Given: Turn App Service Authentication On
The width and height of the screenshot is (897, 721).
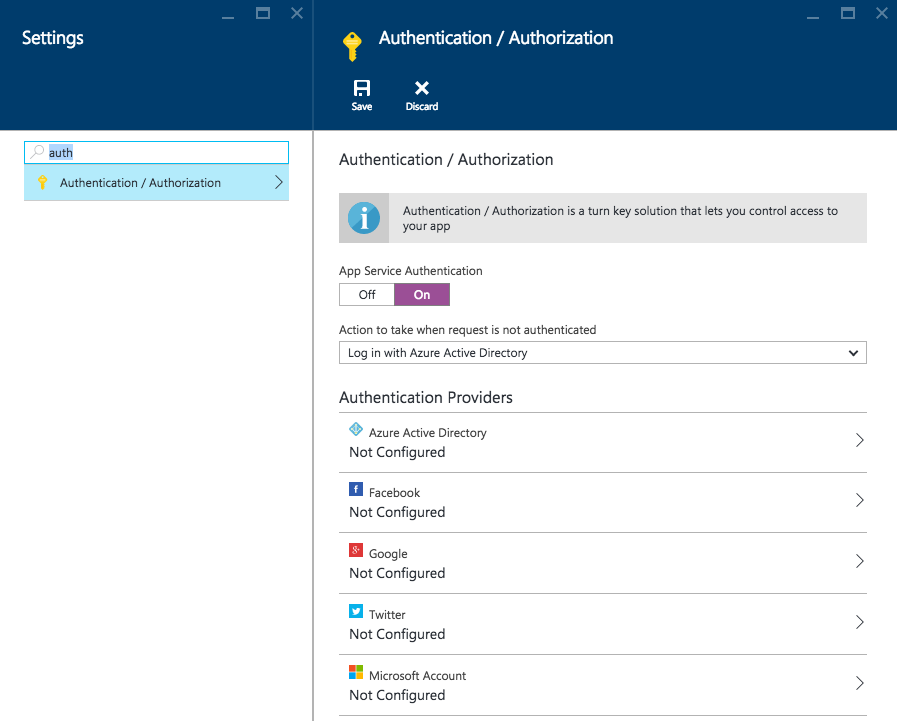Looking at the screenshot, I should coord(422,295).
